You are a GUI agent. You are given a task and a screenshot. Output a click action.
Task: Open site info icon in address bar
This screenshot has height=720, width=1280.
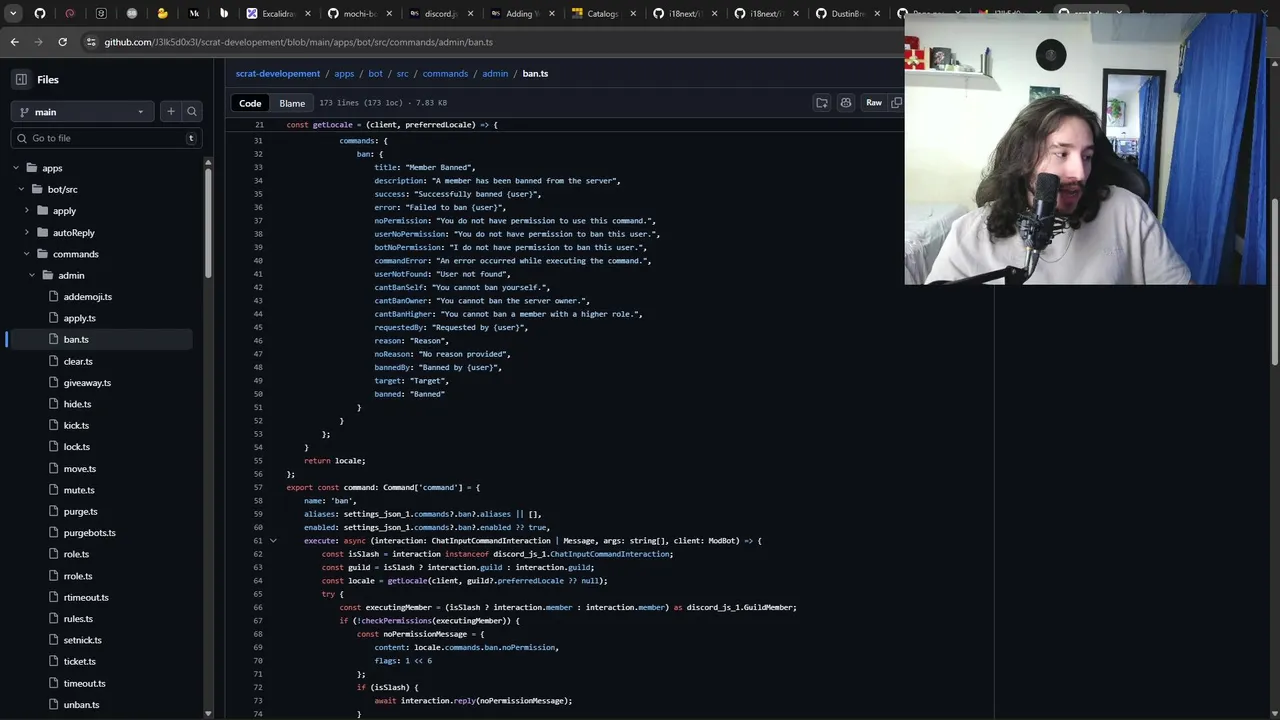pos(92,42)
